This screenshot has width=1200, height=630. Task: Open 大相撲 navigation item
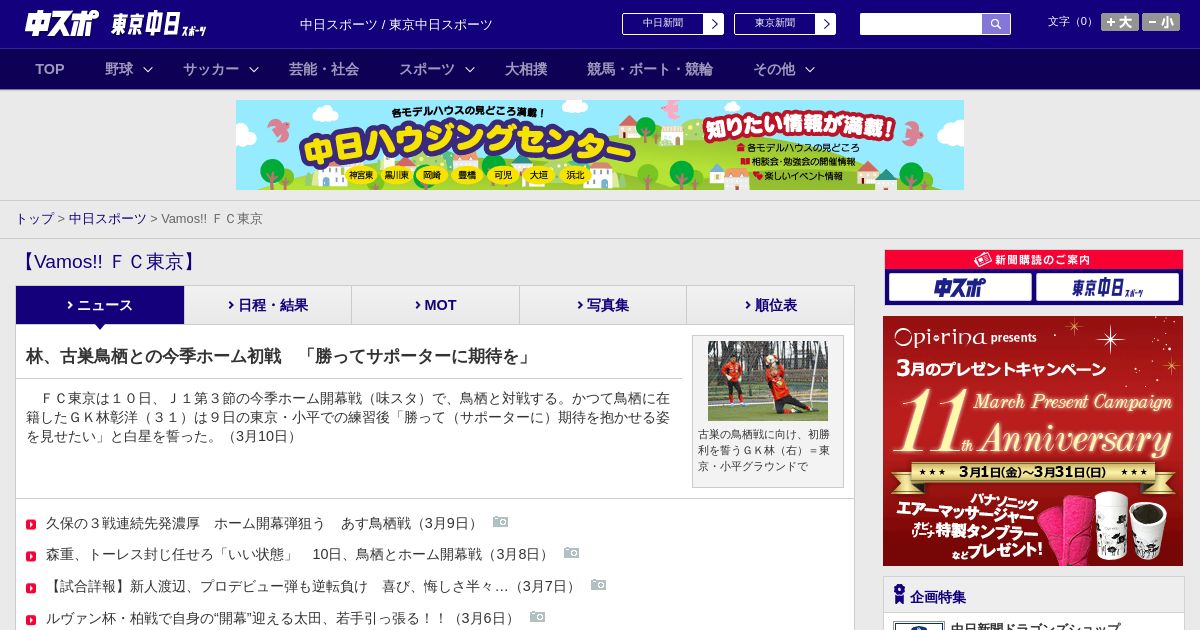point(526,69)
